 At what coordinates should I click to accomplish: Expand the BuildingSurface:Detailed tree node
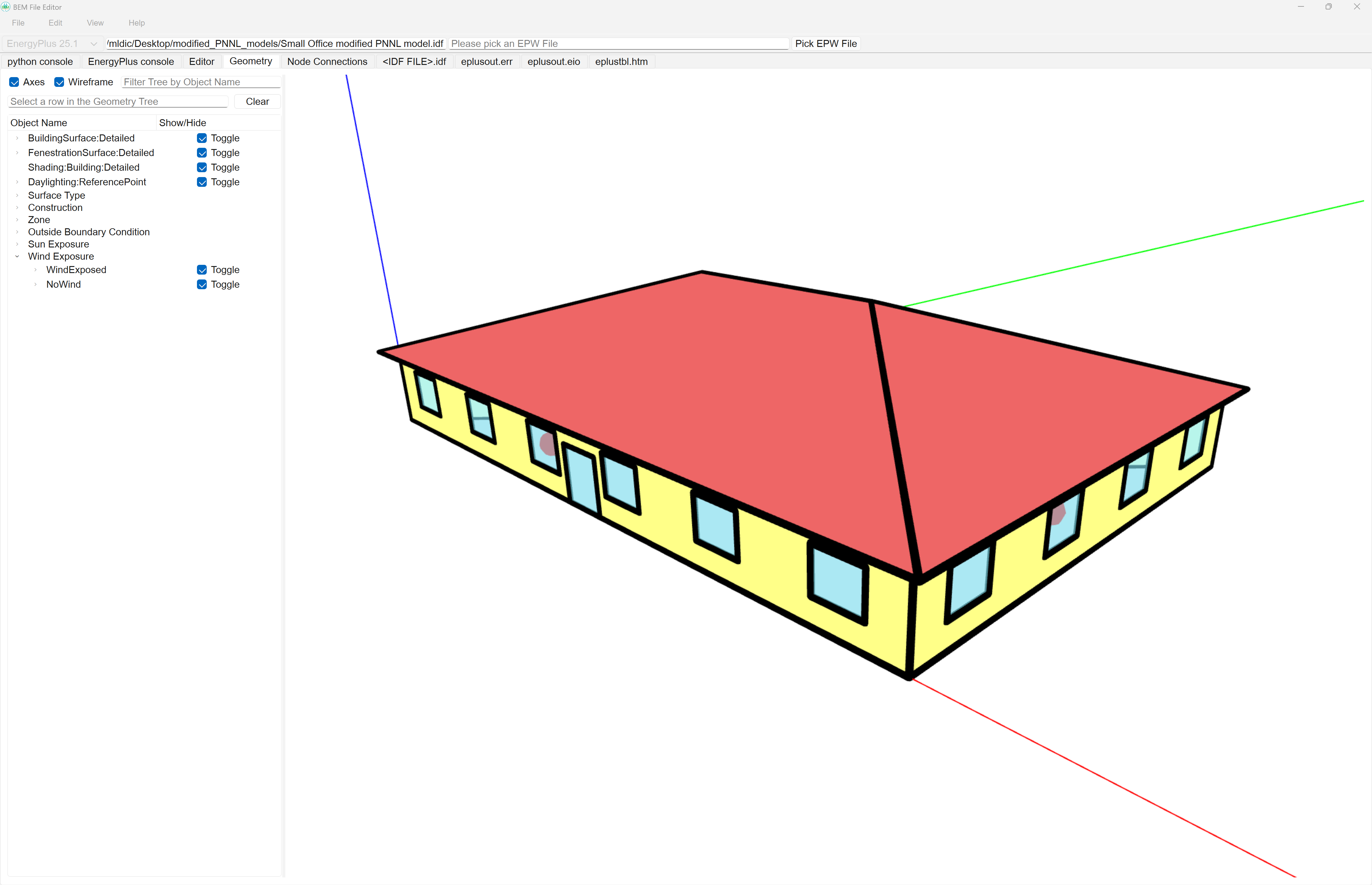coord(17,138)
